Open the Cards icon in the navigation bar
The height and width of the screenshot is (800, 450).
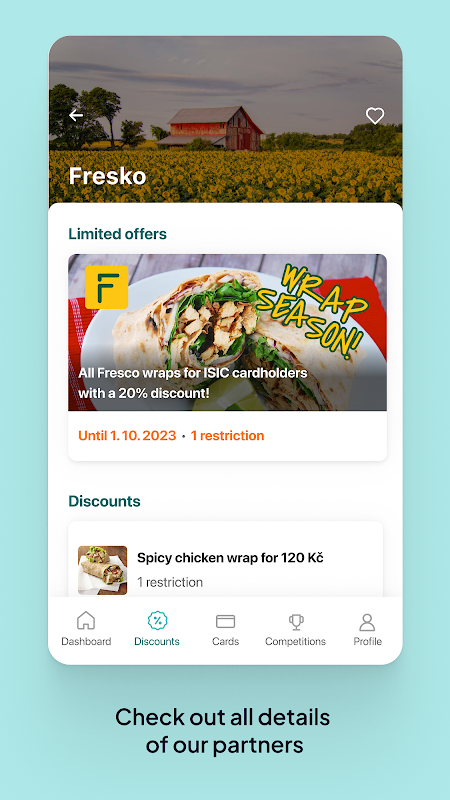pyautogui.click(x=226, y=621)
